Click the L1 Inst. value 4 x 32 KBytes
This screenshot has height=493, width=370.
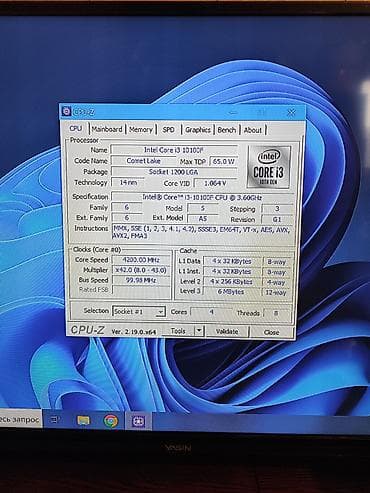click(x=231, y=271)
